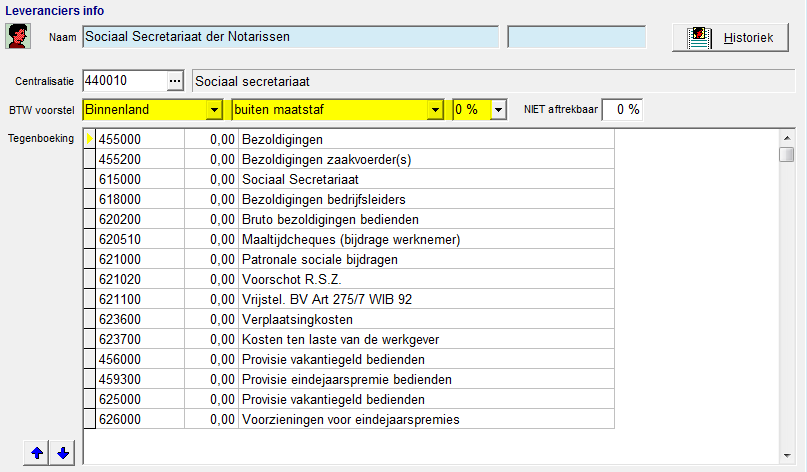Image resolution: width=807 pixels, height=472 pixels.
Task: Click the NIET aftrekbaar percentage field
Action: pos(622,110)
